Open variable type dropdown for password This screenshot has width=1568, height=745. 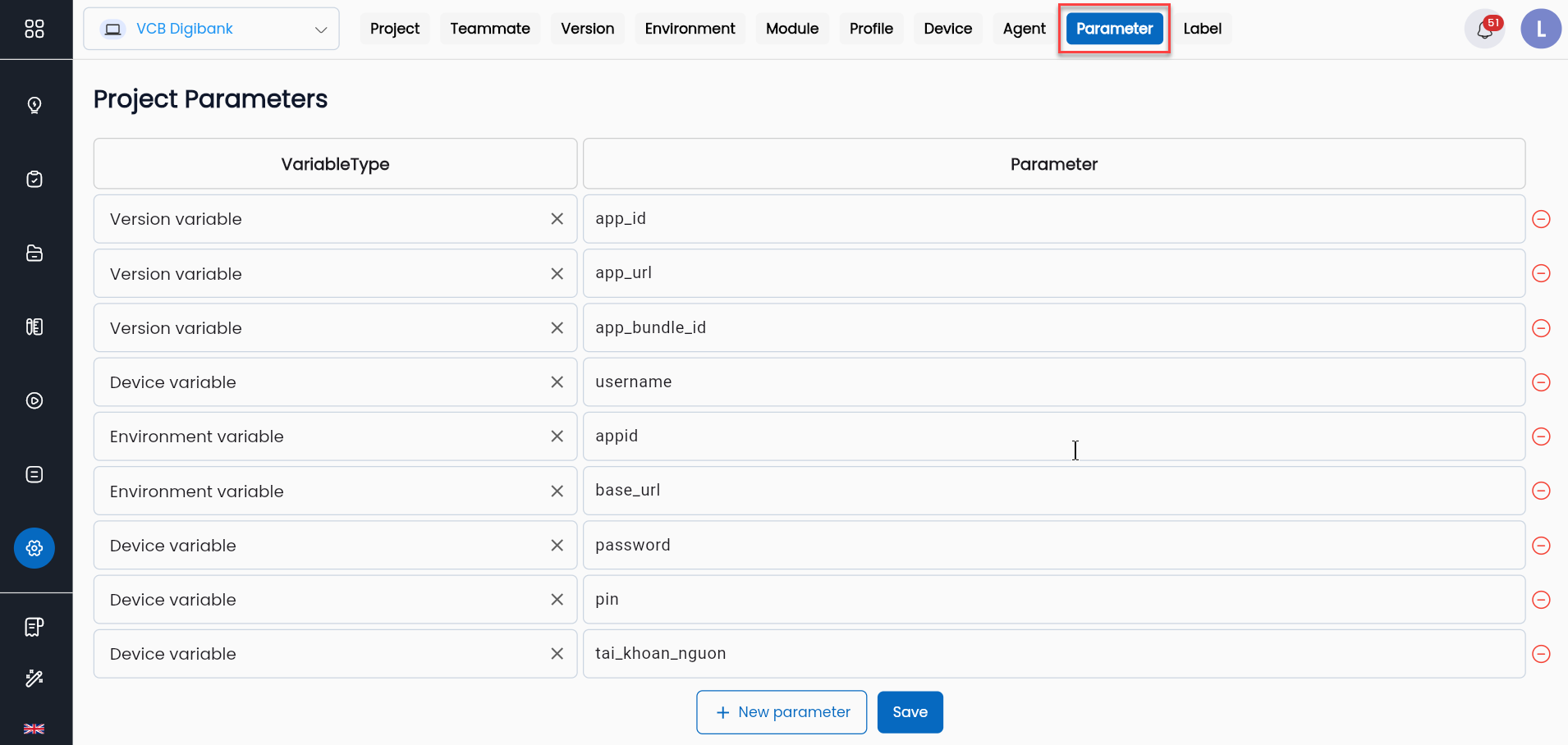(335, 546)
